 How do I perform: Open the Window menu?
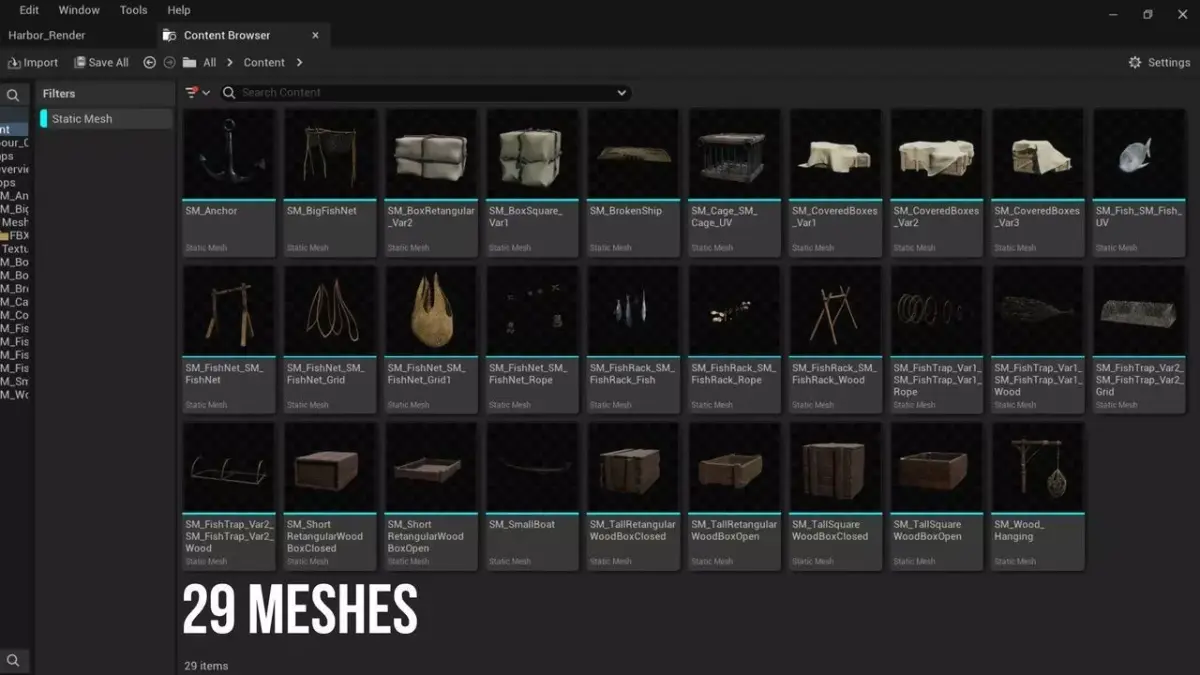pyautogui.click(x=79, y=10)
